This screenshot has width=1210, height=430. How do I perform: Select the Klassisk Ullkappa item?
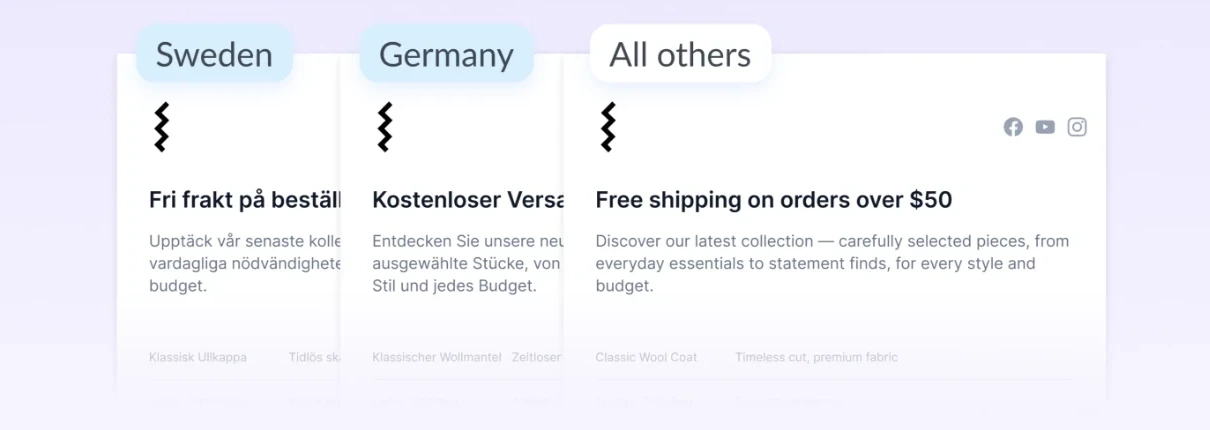point(198,357)
